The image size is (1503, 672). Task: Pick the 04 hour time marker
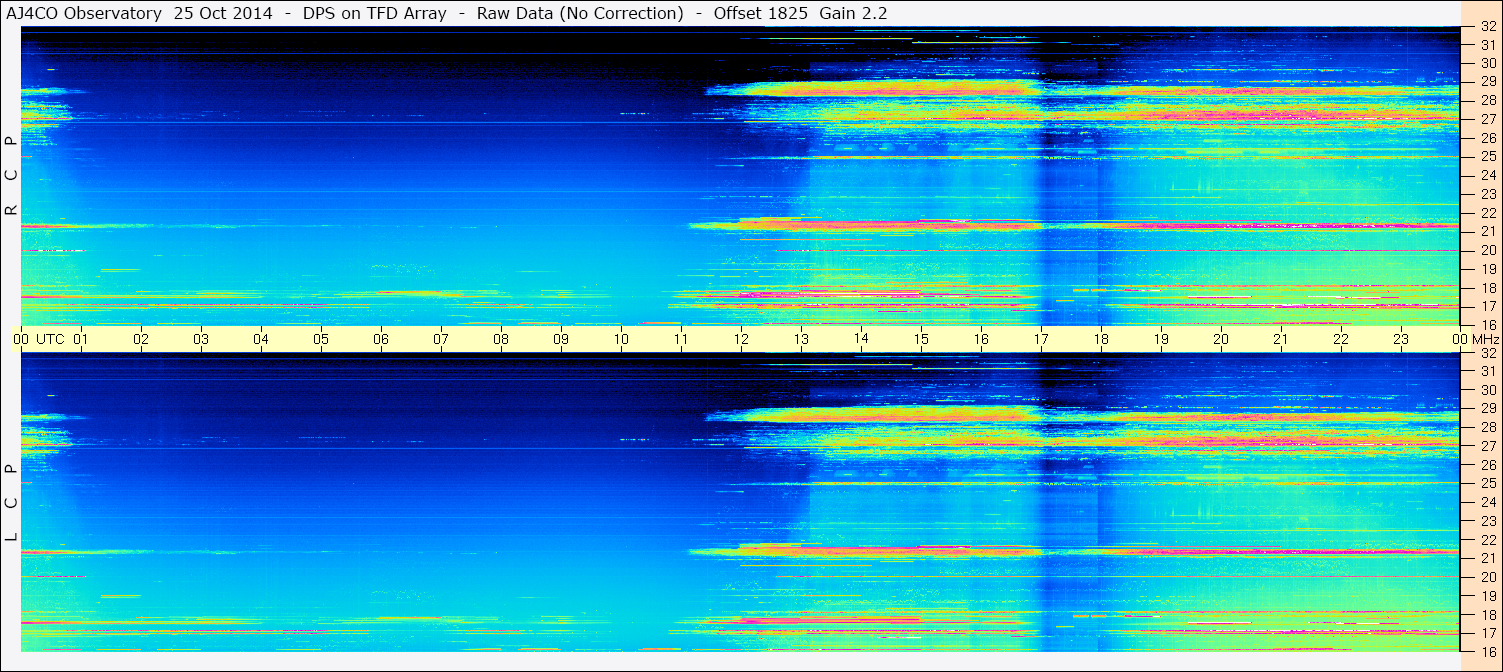pyautogui.click(x=261, y=339)
